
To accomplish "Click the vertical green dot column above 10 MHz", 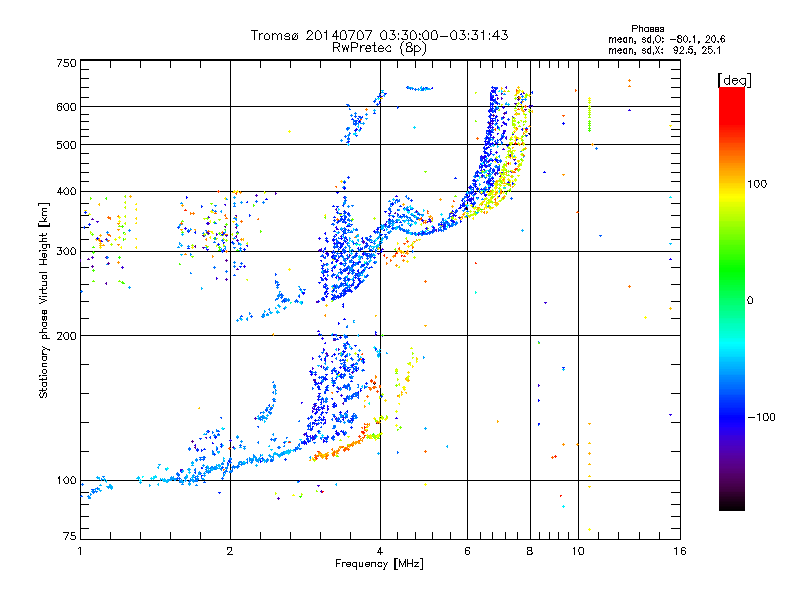I will 590,114.
